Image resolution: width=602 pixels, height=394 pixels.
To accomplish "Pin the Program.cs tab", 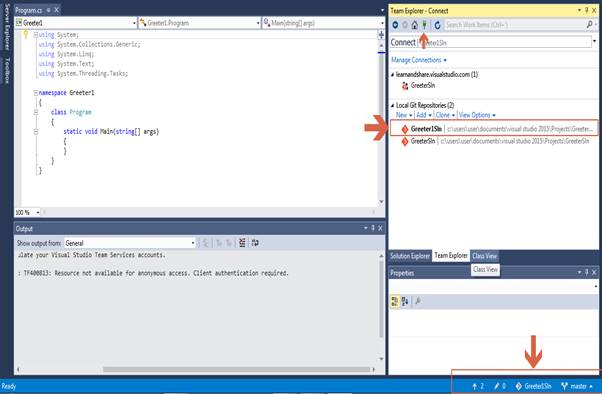I will [x=48, y=10].
